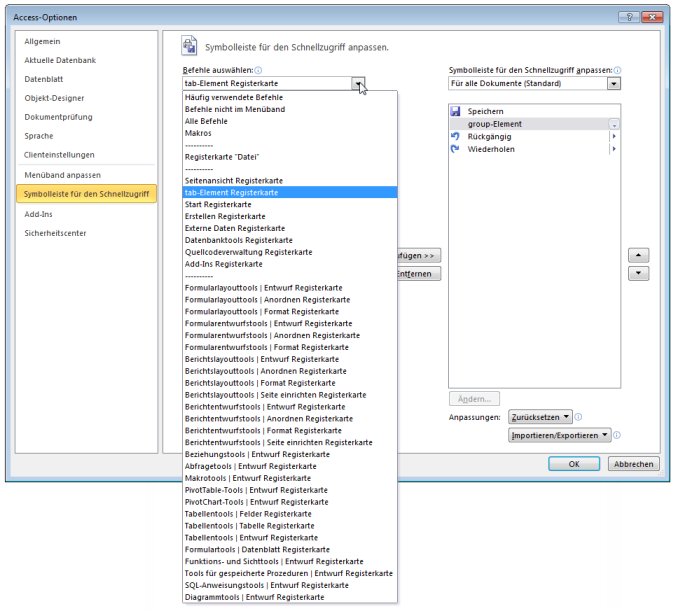Image resolution: width=675 pixels, height=611 pixels.
Task: Click the Speichern save icon
Action: (456, 111)
